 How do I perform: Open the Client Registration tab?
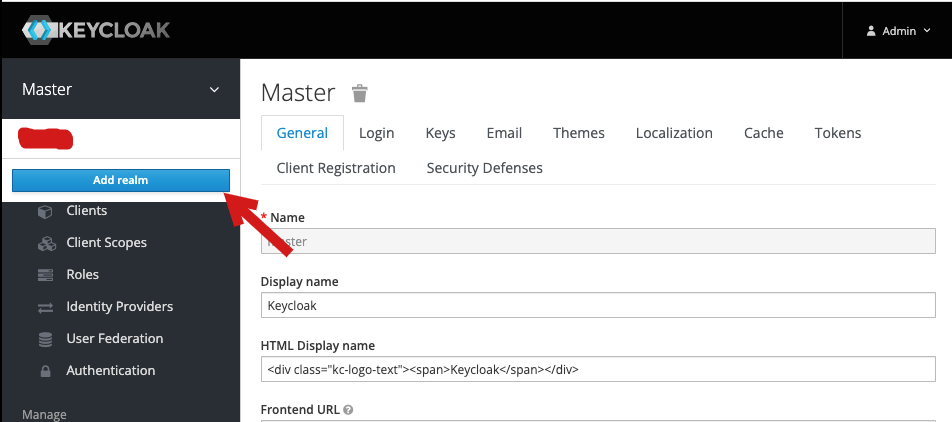(336, 168)
